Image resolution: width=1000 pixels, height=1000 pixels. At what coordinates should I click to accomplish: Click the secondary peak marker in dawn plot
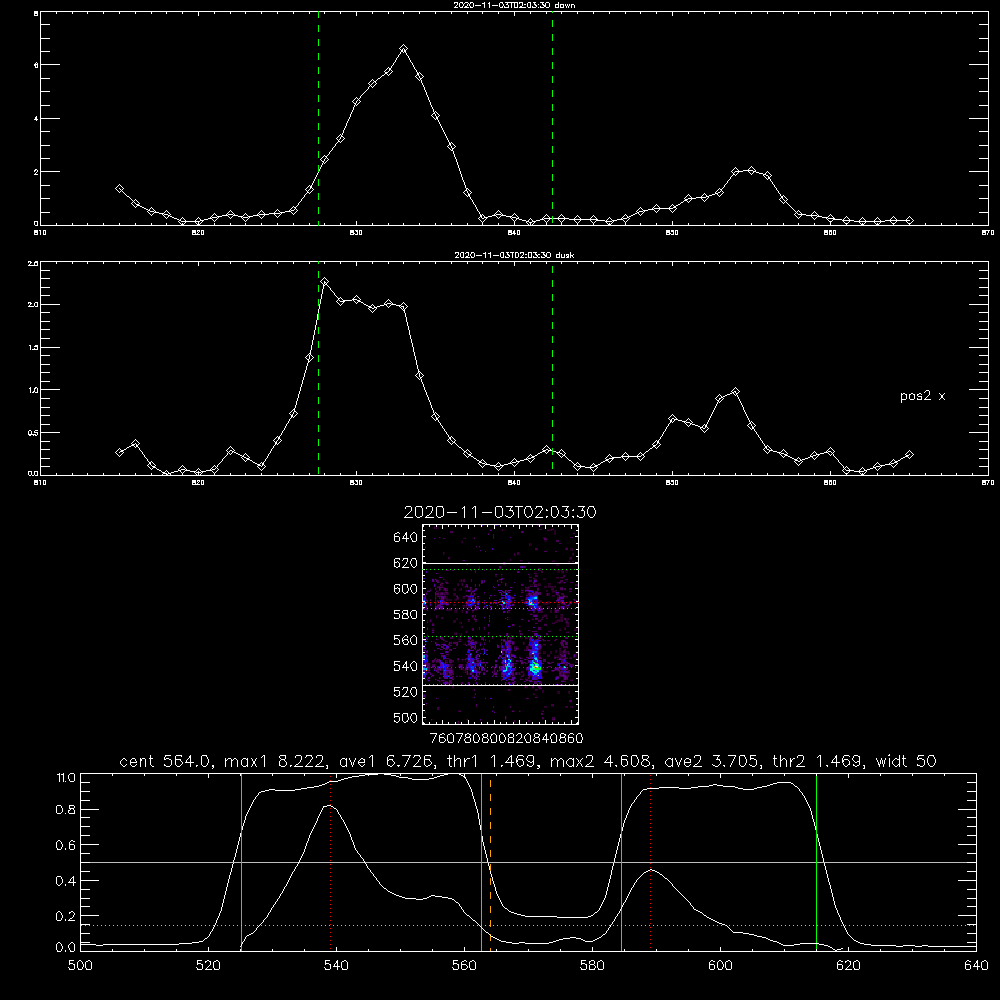click(x=751, y=170)
